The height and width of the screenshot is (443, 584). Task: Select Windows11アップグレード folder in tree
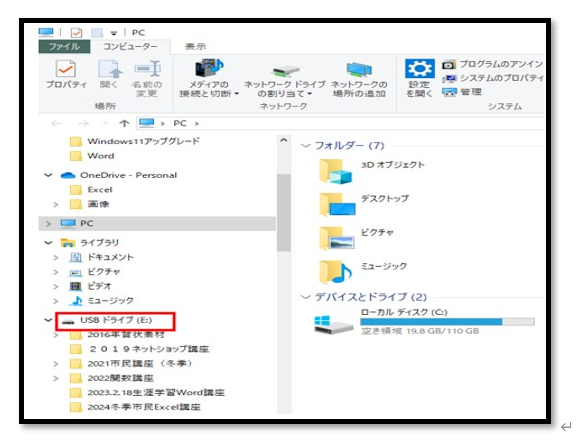tap(135, 141)
